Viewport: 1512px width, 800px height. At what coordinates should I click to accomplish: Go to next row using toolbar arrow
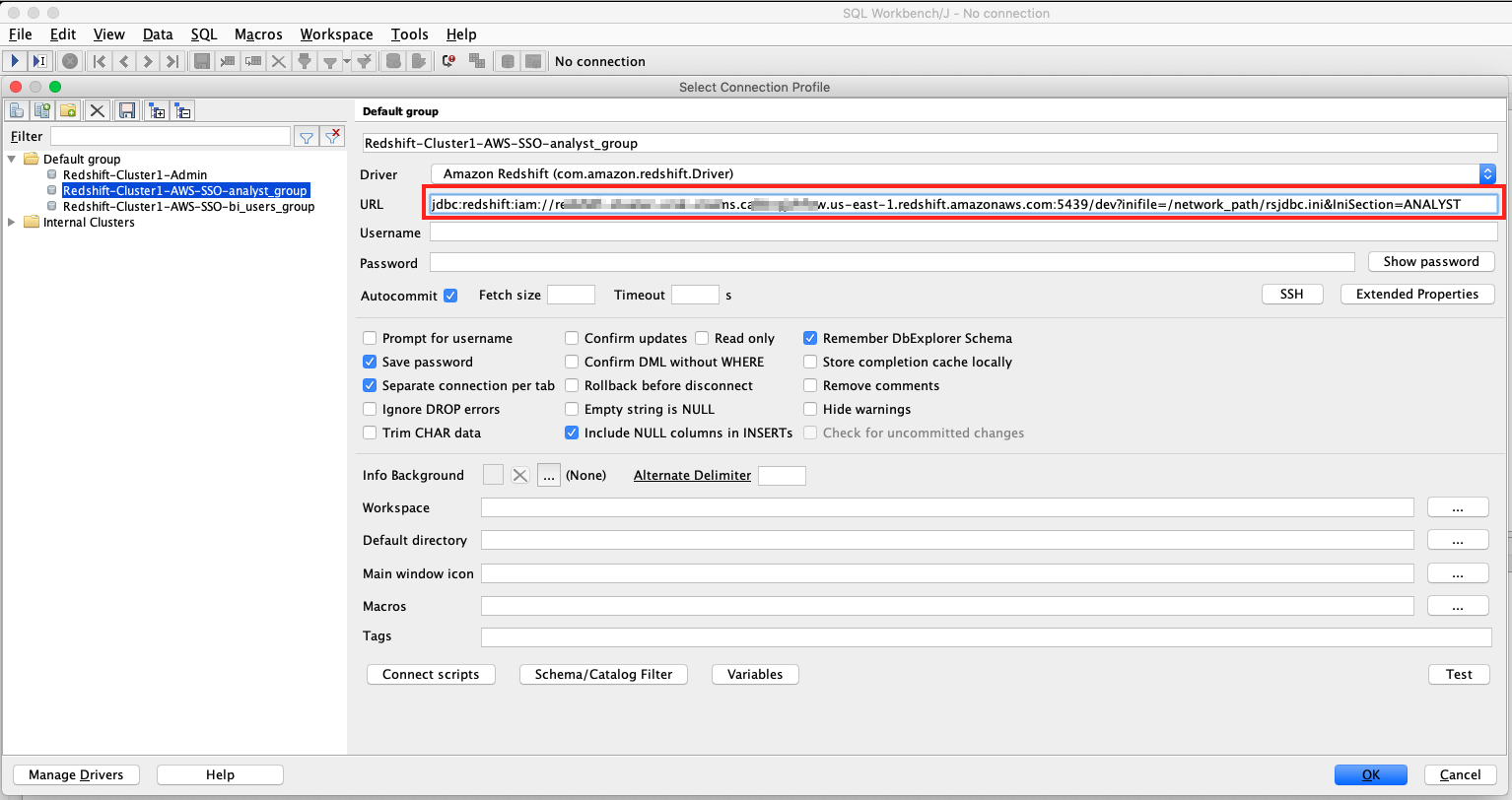click(x=148, y=61)
